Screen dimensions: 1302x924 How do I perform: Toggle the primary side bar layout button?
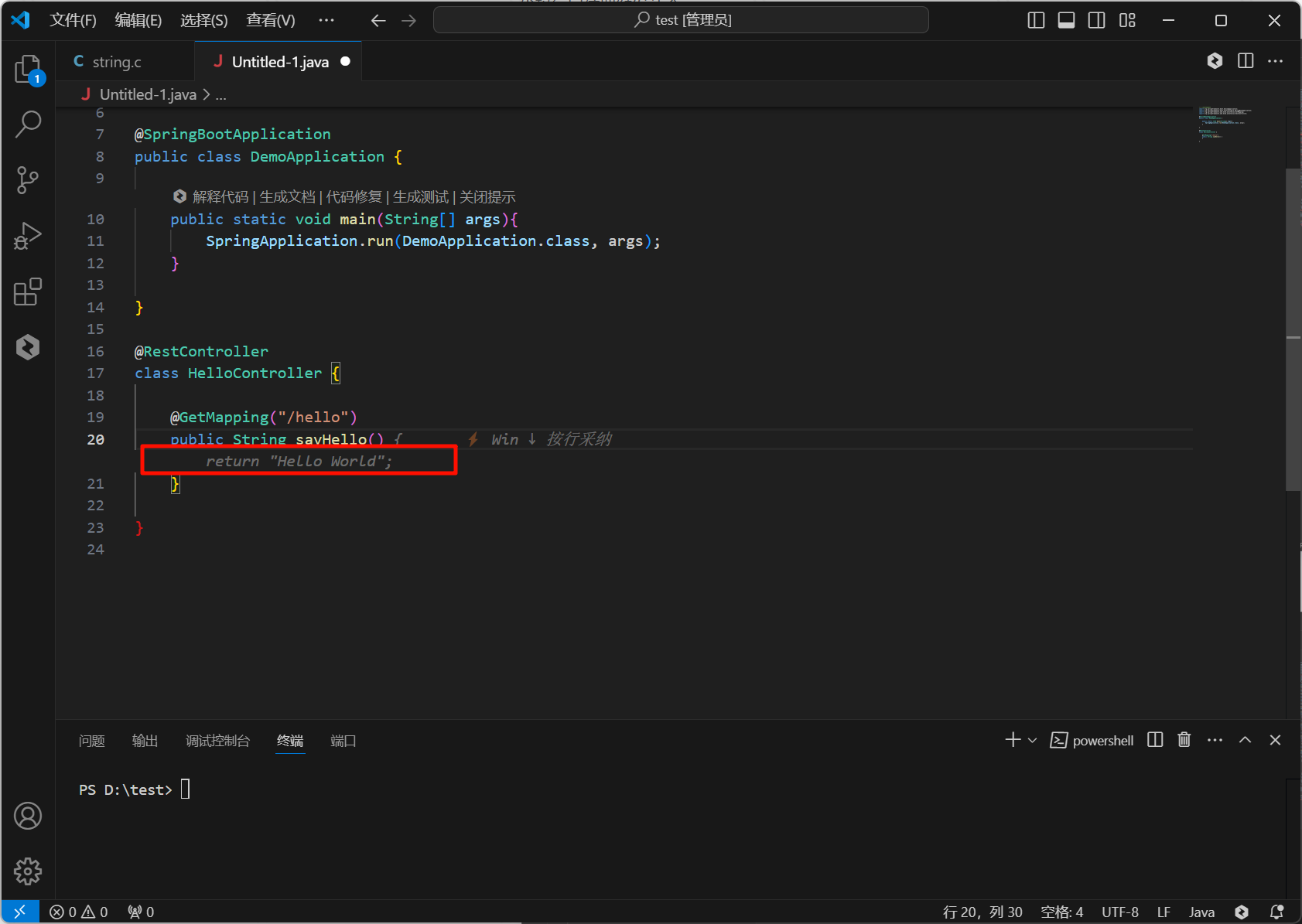1036,20
